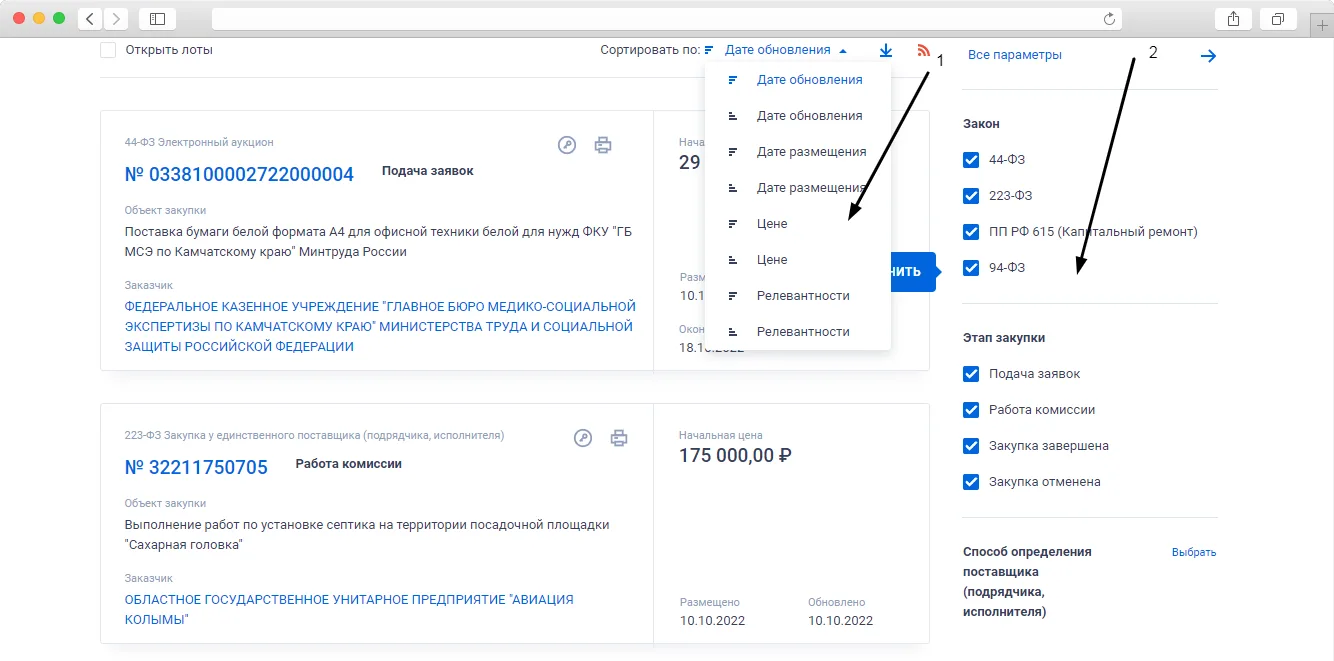Click Выбрать for Способ определения поставщика

(1194, 553)
